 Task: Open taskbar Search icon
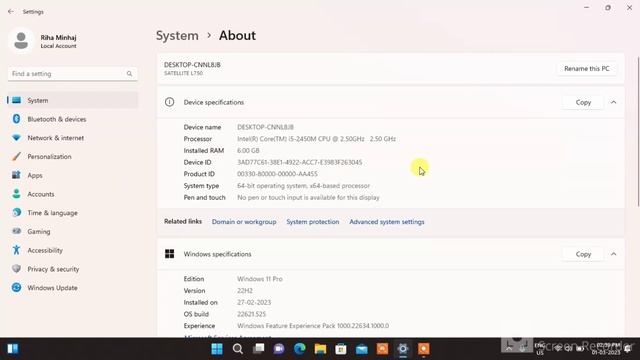pyautogui.click(x=238, y=349)
